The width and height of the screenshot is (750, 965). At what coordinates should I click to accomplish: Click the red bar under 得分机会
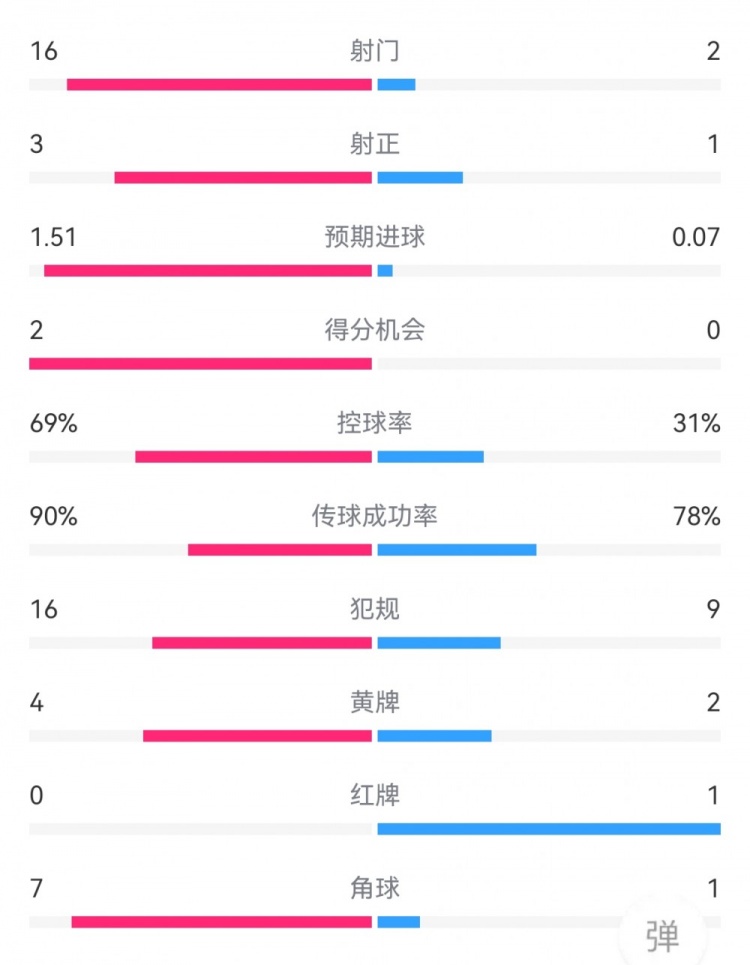coord(200,363)
